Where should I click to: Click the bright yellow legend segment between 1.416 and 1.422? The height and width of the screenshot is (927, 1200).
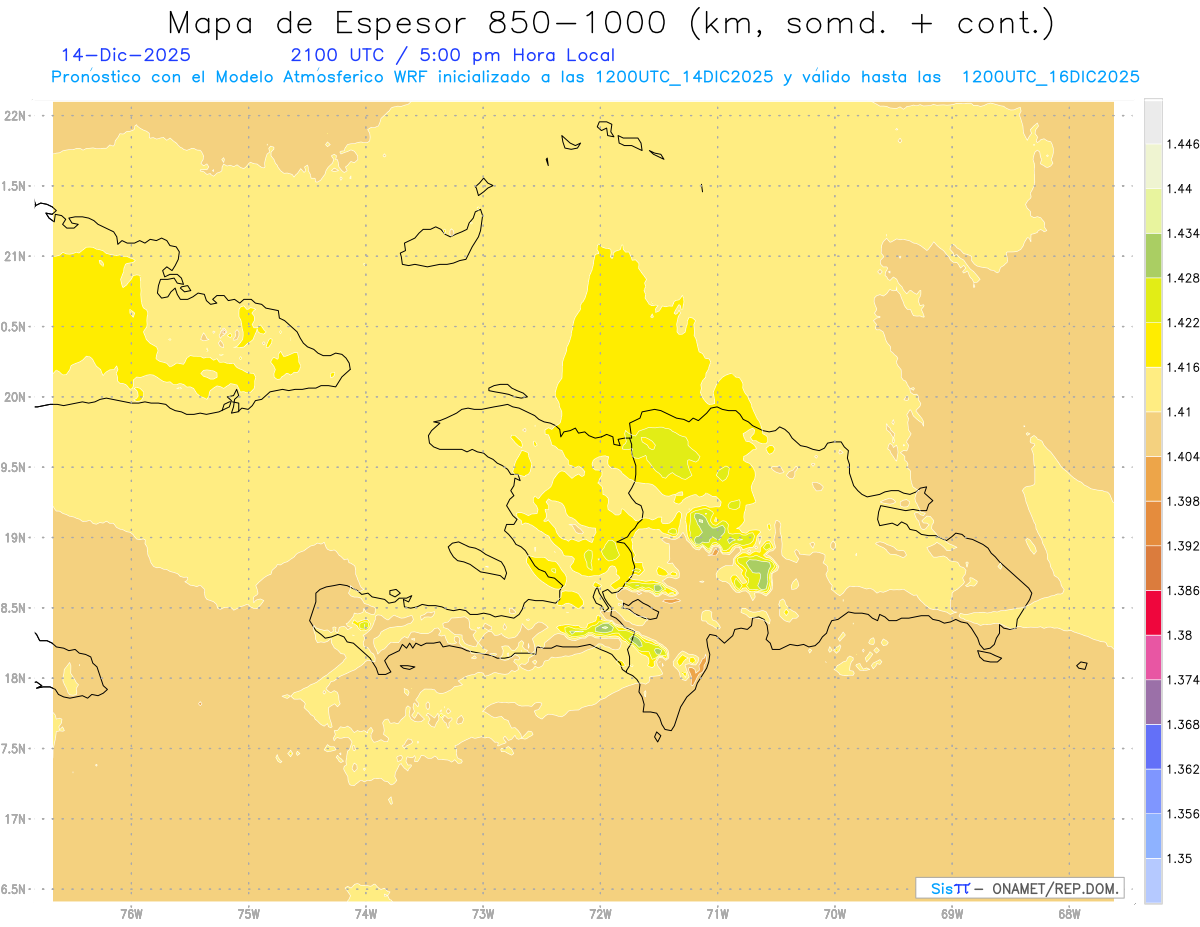point(1153,344)
